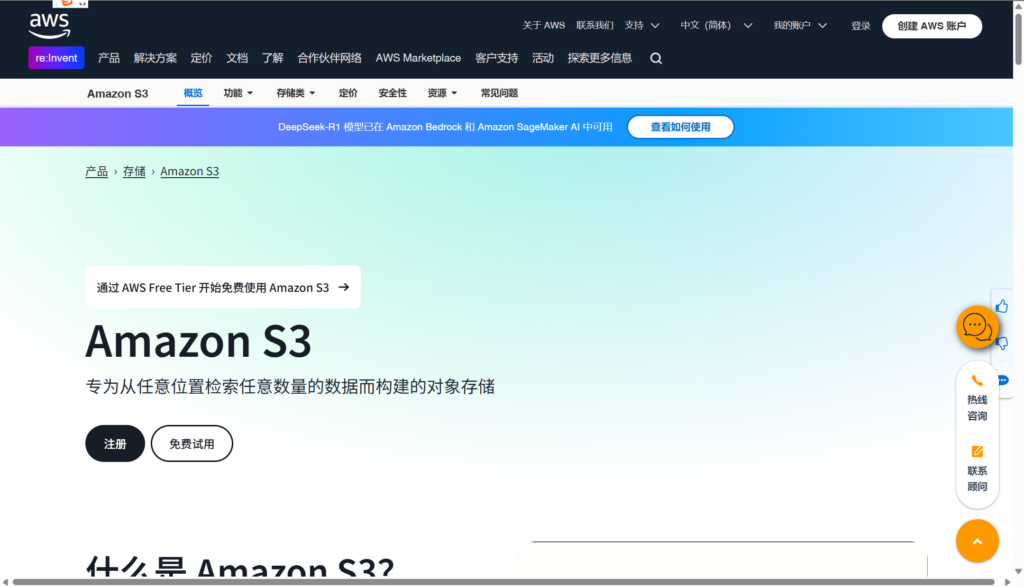Click the 热线咨询 phone icon

click(x=977, y=381)
